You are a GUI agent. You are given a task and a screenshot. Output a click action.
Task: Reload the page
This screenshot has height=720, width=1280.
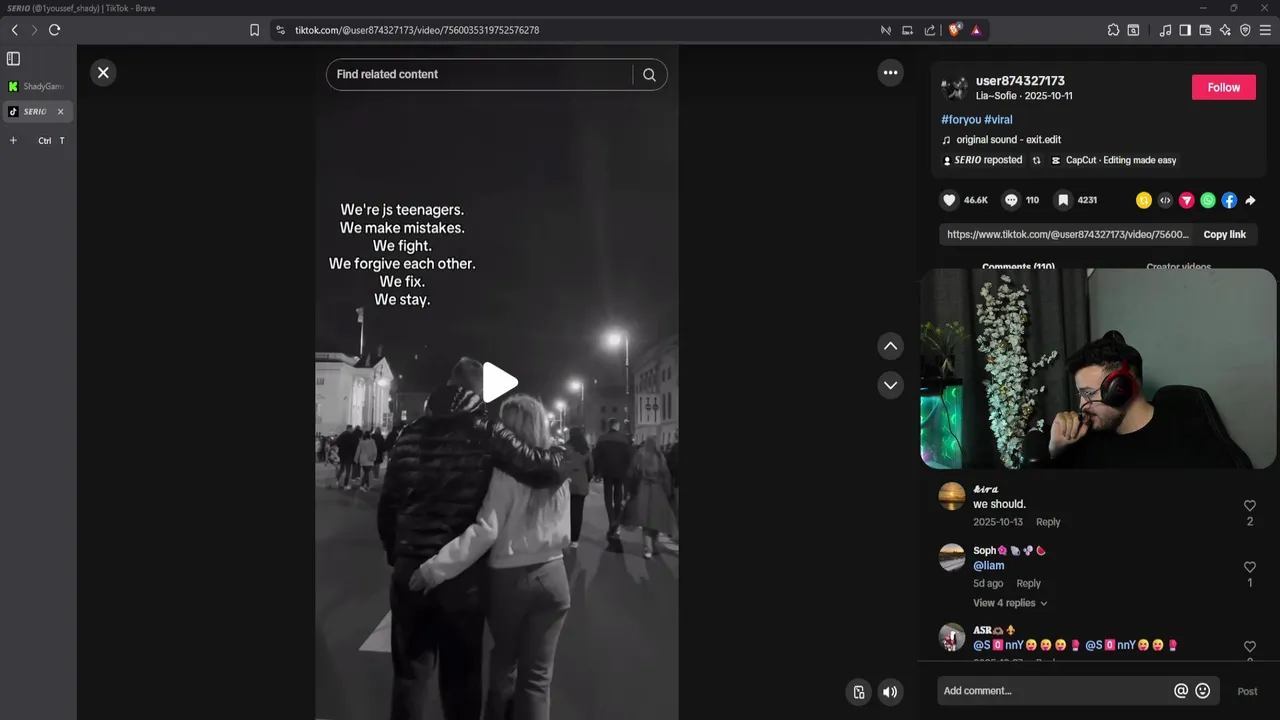pyautogui.click(x=54, y=30)
